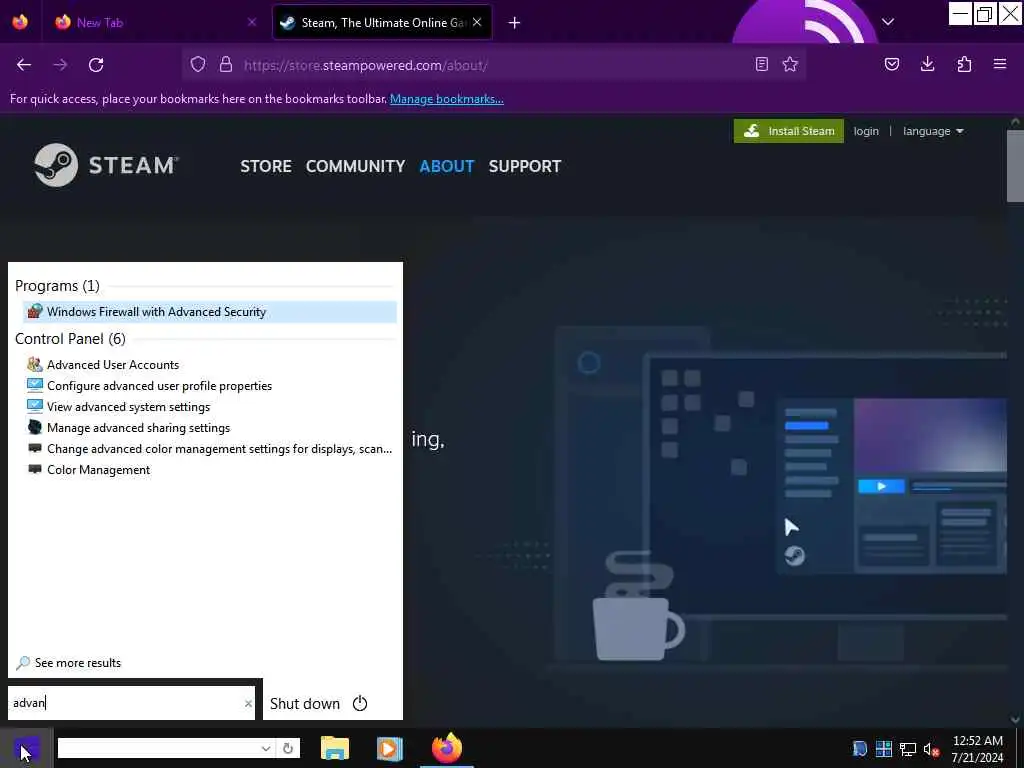This screenshot has width=1024, height=768.
Task: Click the forward navigation arrow
Action: pos(60,65)
